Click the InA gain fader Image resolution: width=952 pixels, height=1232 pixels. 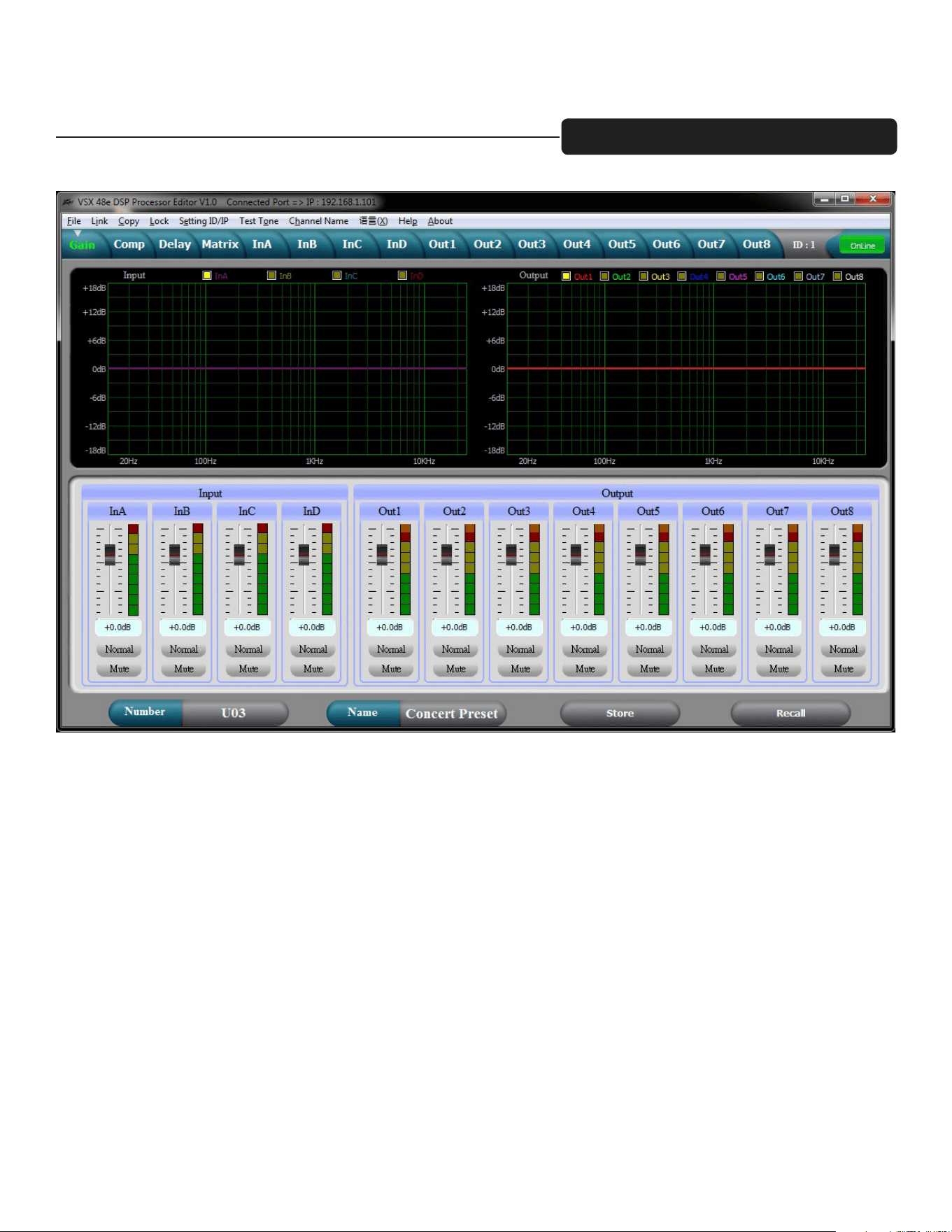point(110,555)
